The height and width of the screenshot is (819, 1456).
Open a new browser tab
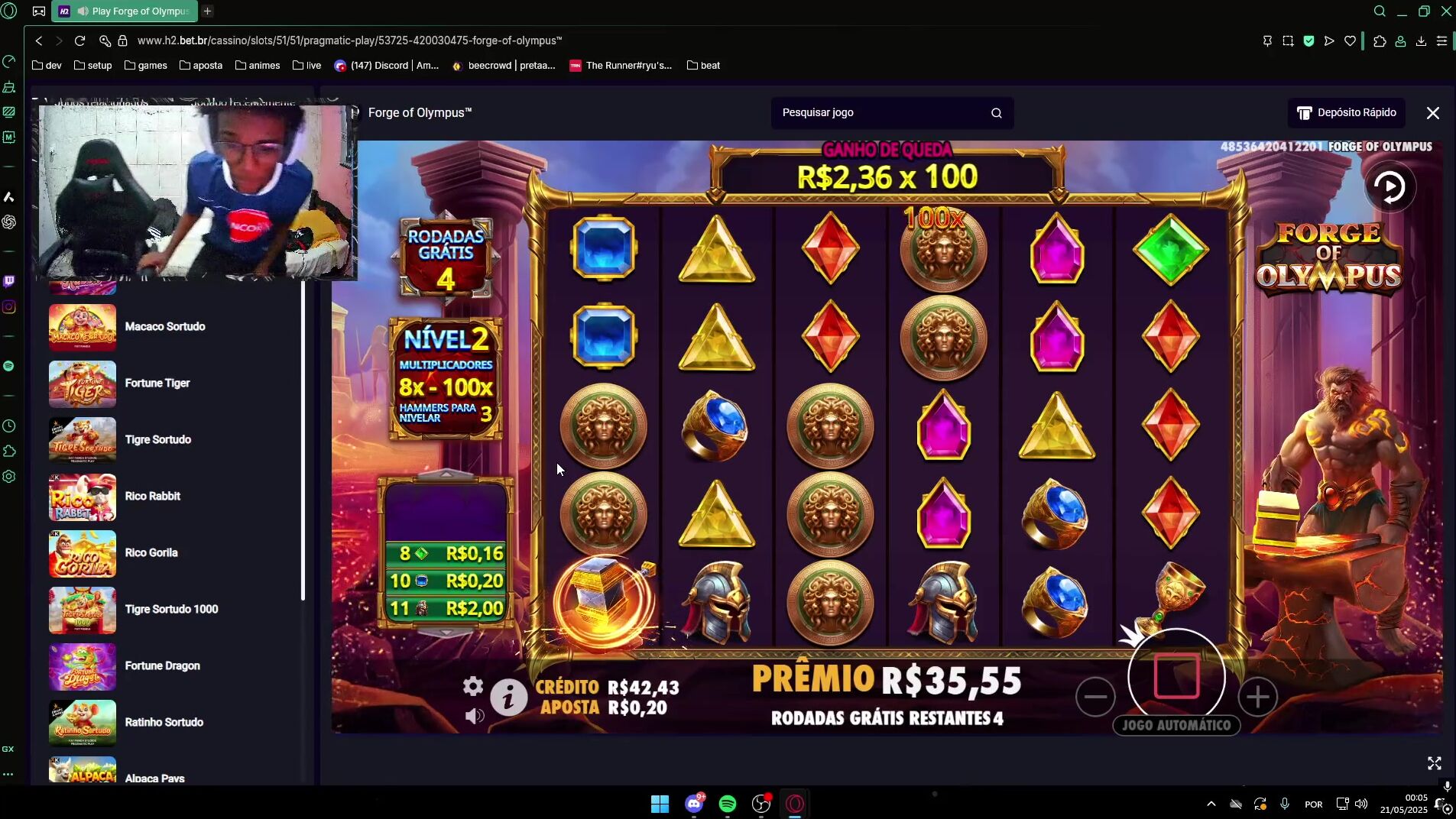[208, 11]
